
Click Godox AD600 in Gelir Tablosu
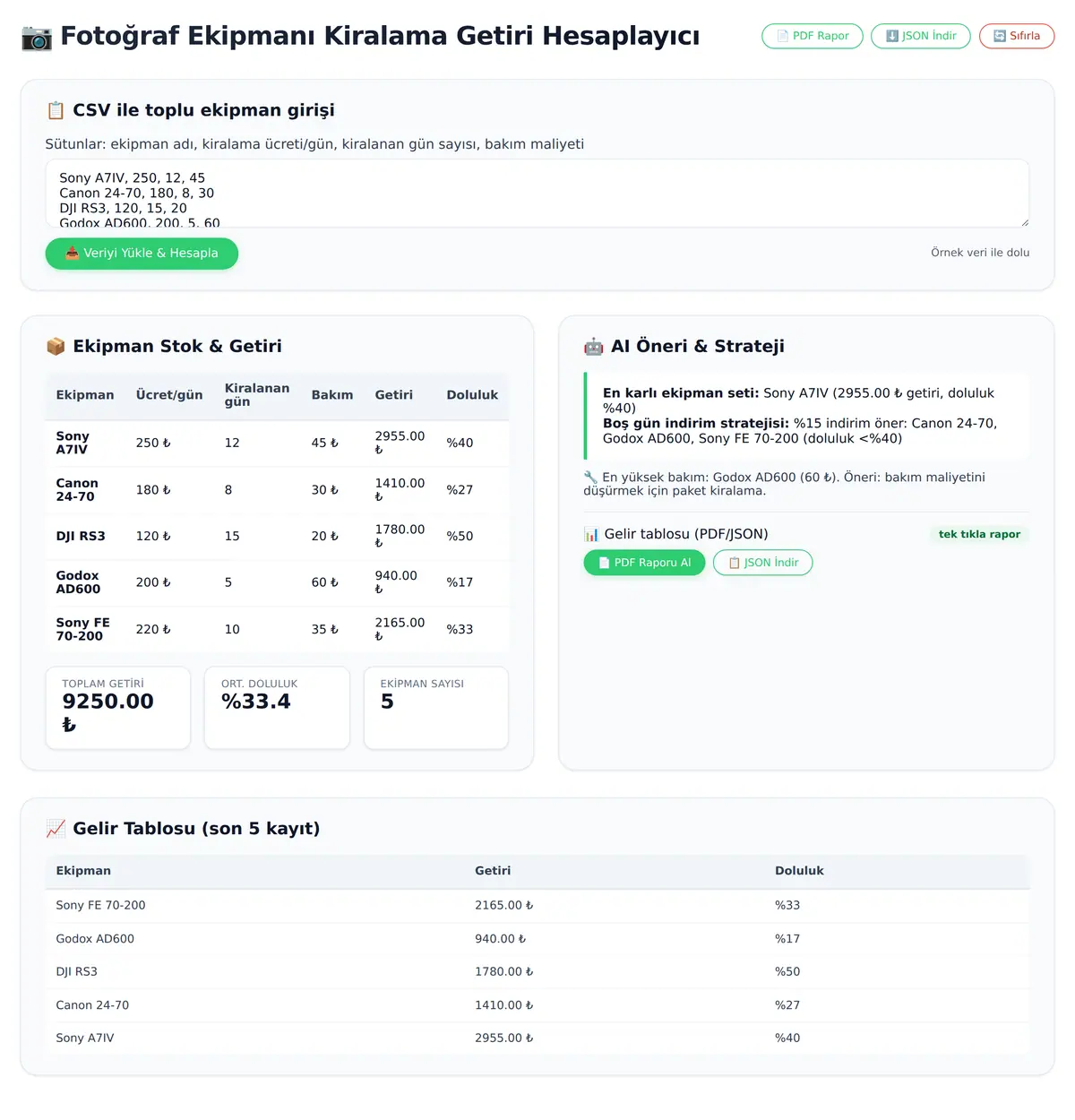(95, 939)
